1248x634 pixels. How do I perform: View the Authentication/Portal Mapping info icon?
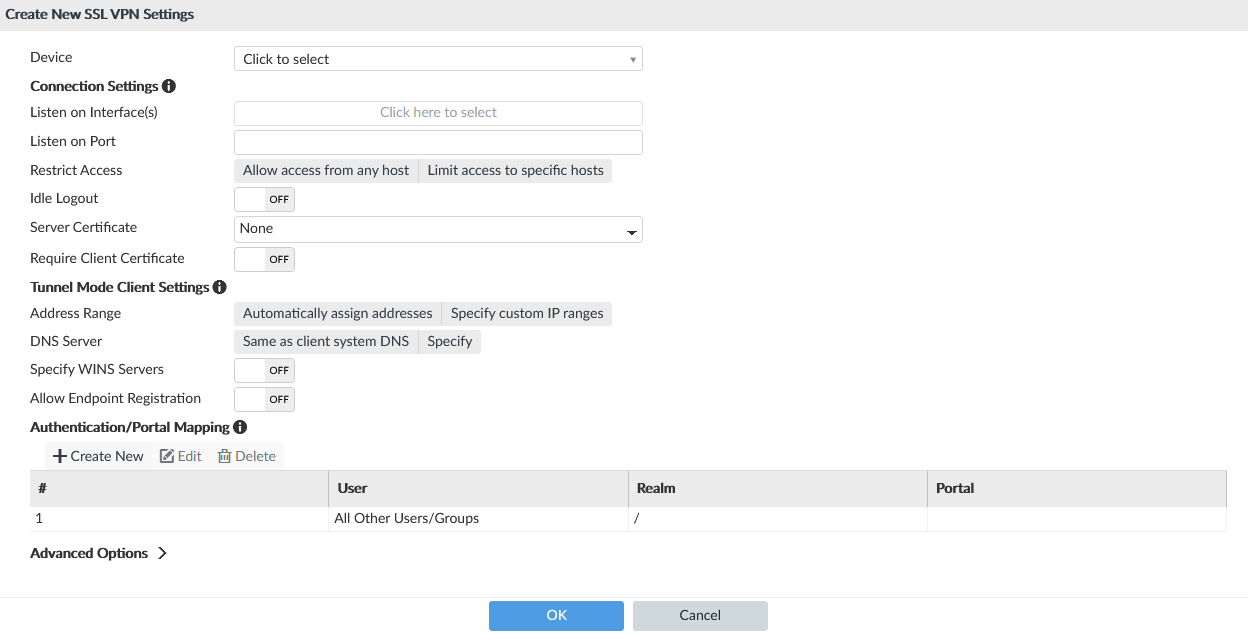239,427
